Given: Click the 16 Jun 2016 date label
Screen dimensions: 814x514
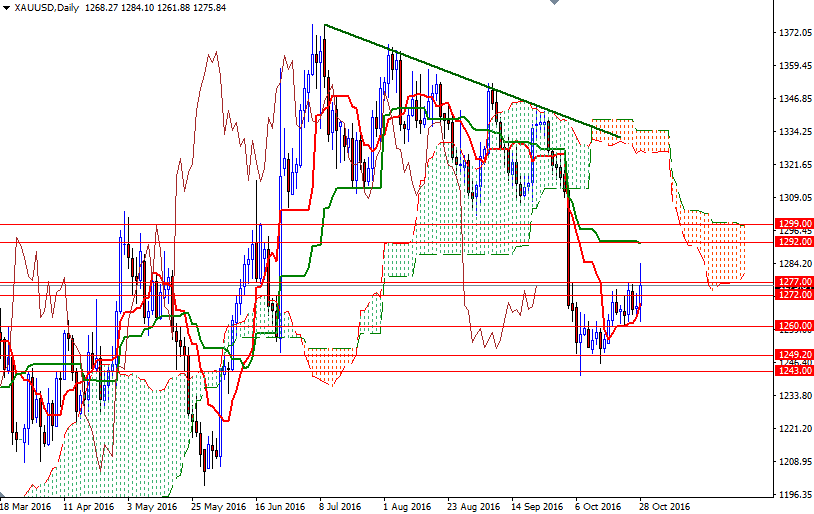Looking at the screenshot, I should pyautogui.click(x=280, y=506).
